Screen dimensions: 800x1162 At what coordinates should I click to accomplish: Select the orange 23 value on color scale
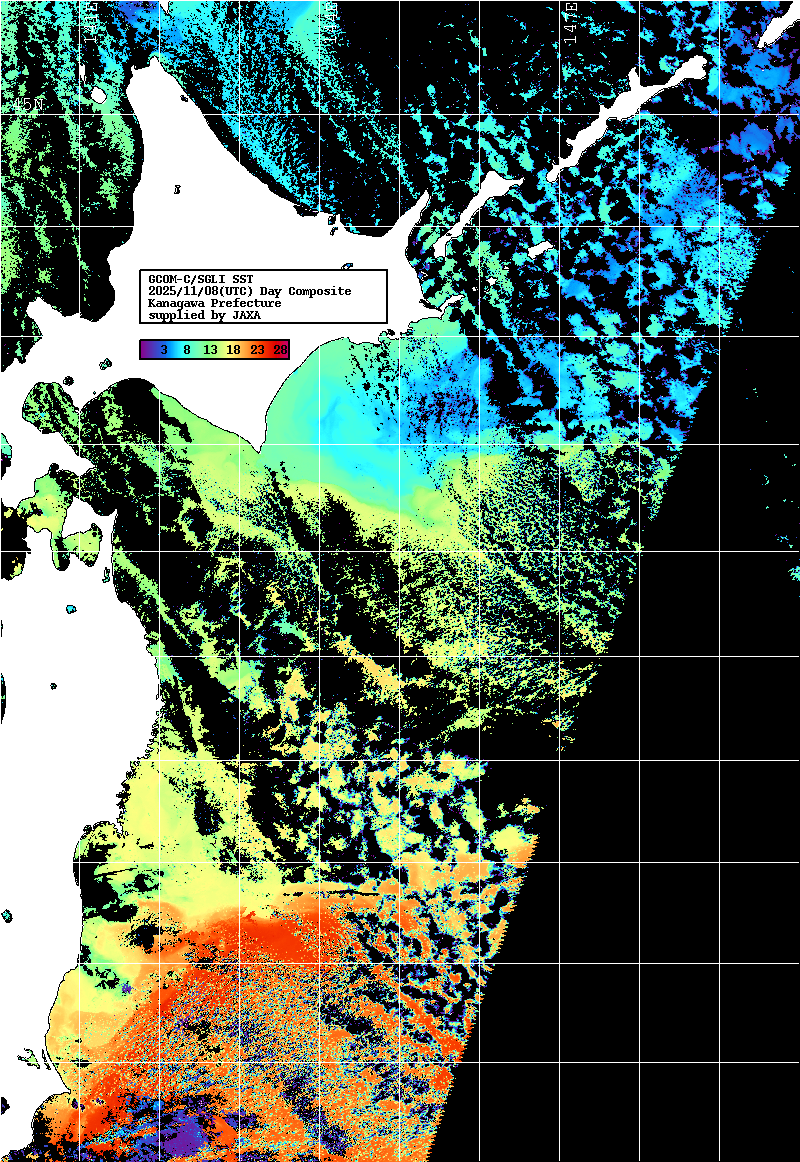point(258,350)
